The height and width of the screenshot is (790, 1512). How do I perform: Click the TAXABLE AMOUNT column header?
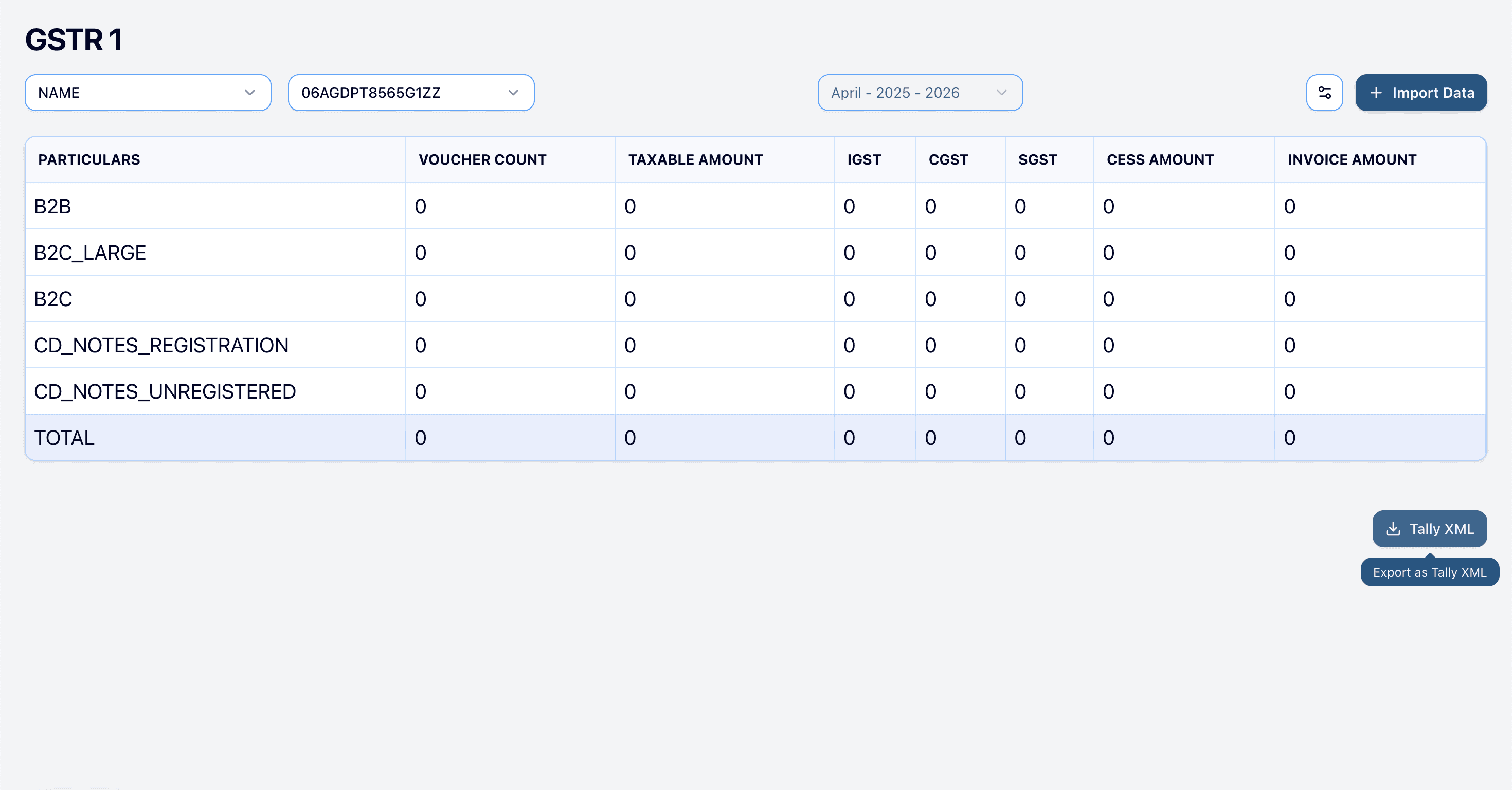695,159
